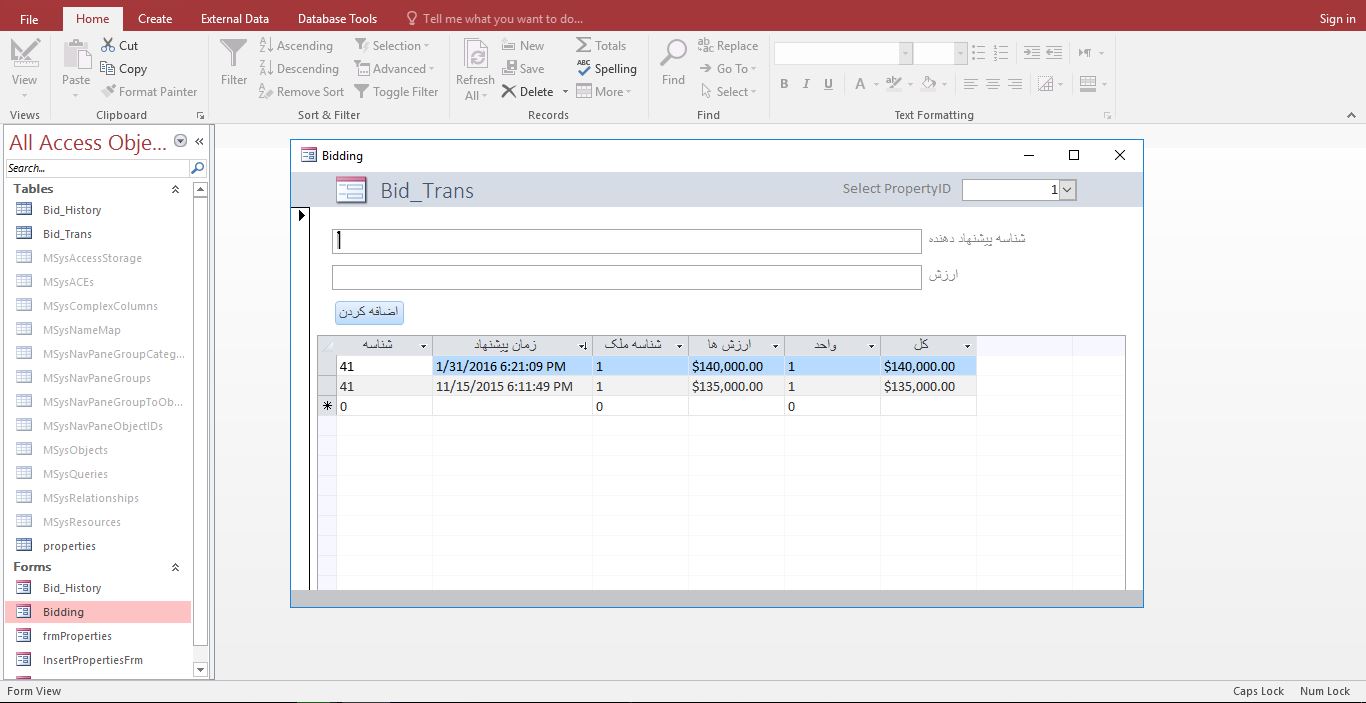The width and height of the screenshot is (1366, 703).
Task: Align text to the right
Action: click(1015, 84)
